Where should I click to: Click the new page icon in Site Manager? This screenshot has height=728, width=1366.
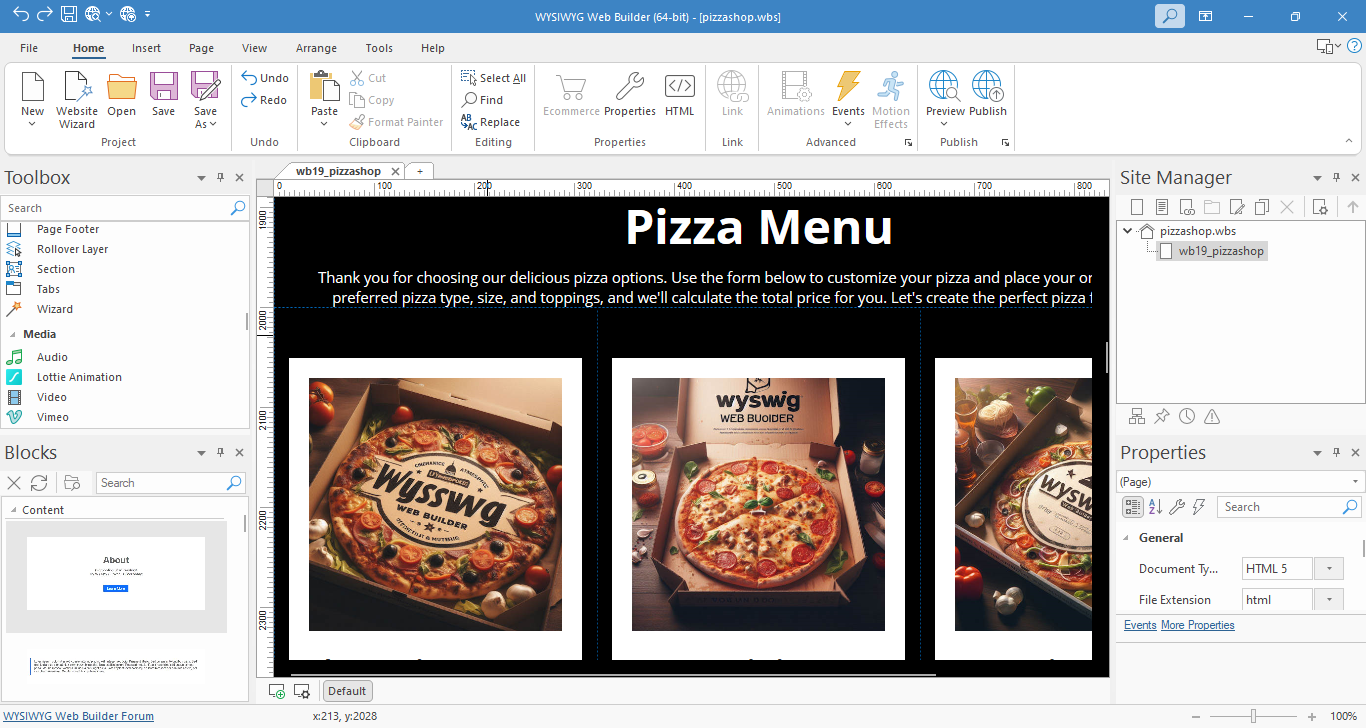coord(1137,207)
